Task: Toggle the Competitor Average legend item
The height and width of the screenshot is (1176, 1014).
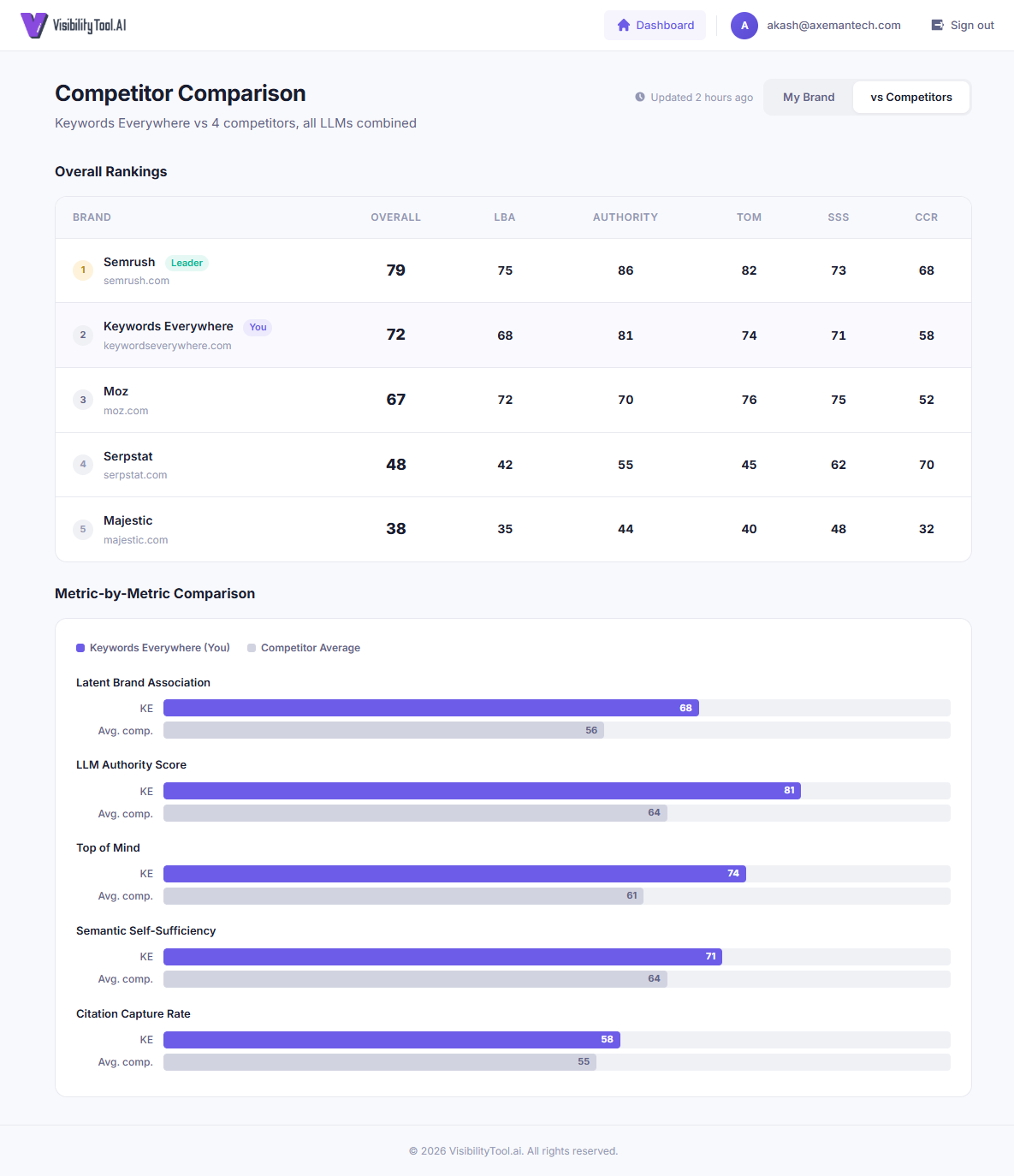Action: point(304,648)
